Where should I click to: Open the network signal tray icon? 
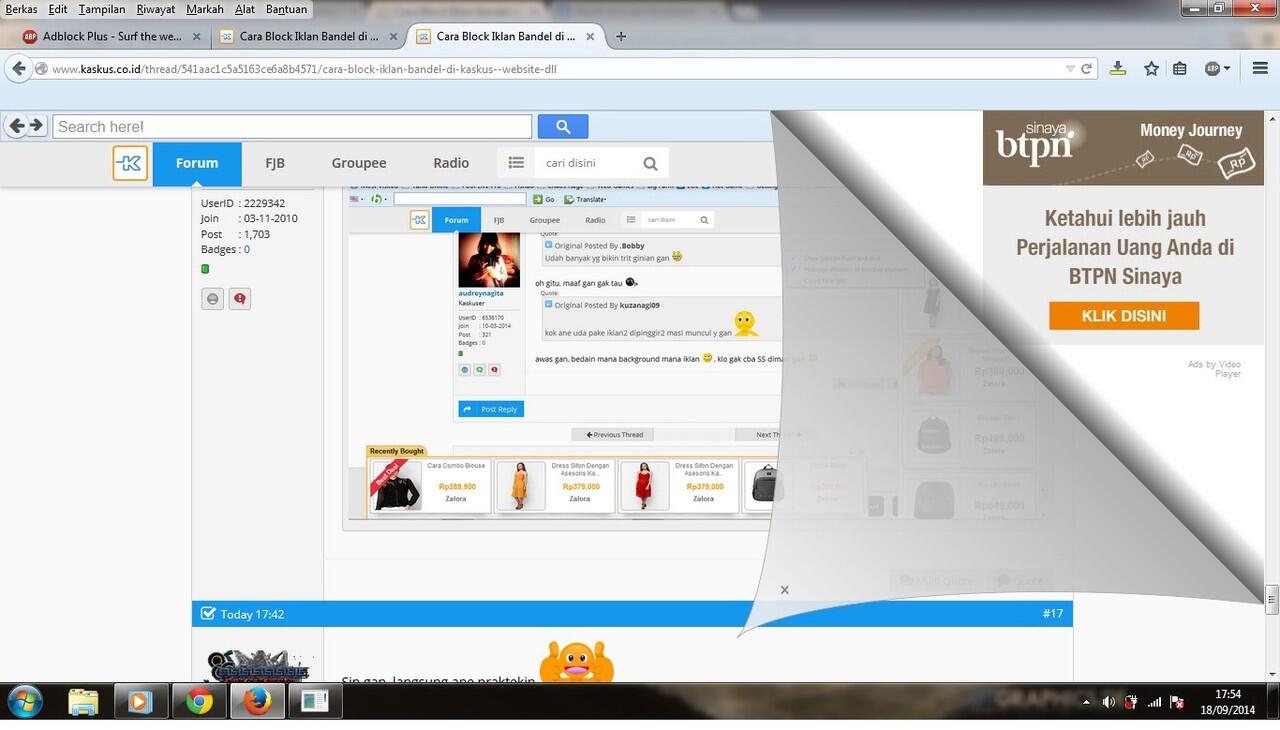tap(1154, 702)
